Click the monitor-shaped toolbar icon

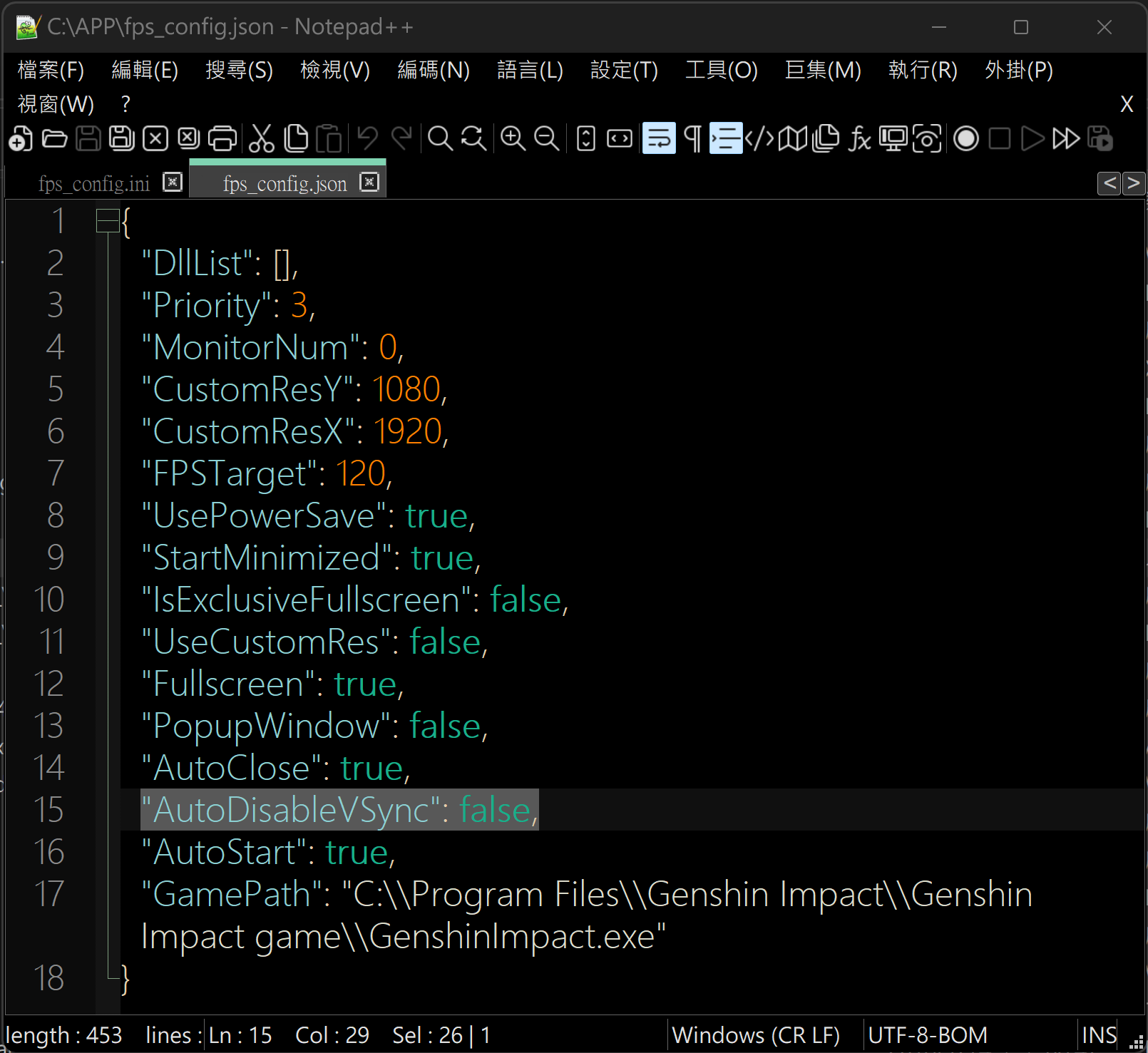tap(893, 138)
